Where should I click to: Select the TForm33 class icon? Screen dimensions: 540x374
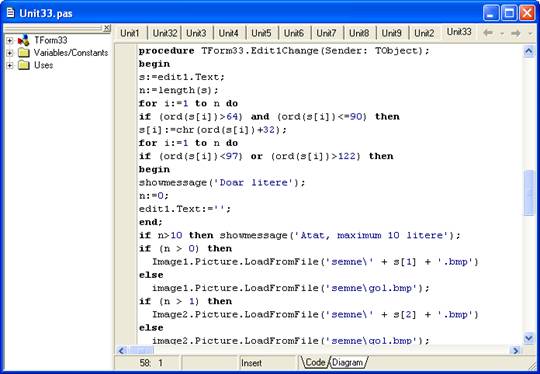coord(24,40)
